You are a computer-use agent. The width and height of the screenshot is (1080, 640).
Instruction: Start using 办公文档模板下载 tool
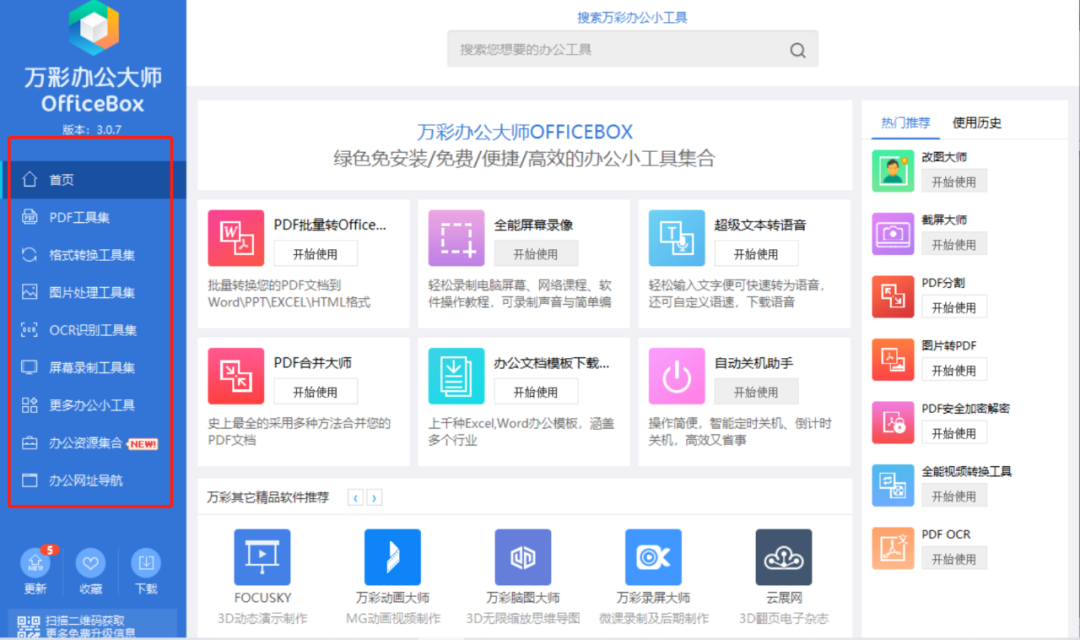click(x=536, y=392)
